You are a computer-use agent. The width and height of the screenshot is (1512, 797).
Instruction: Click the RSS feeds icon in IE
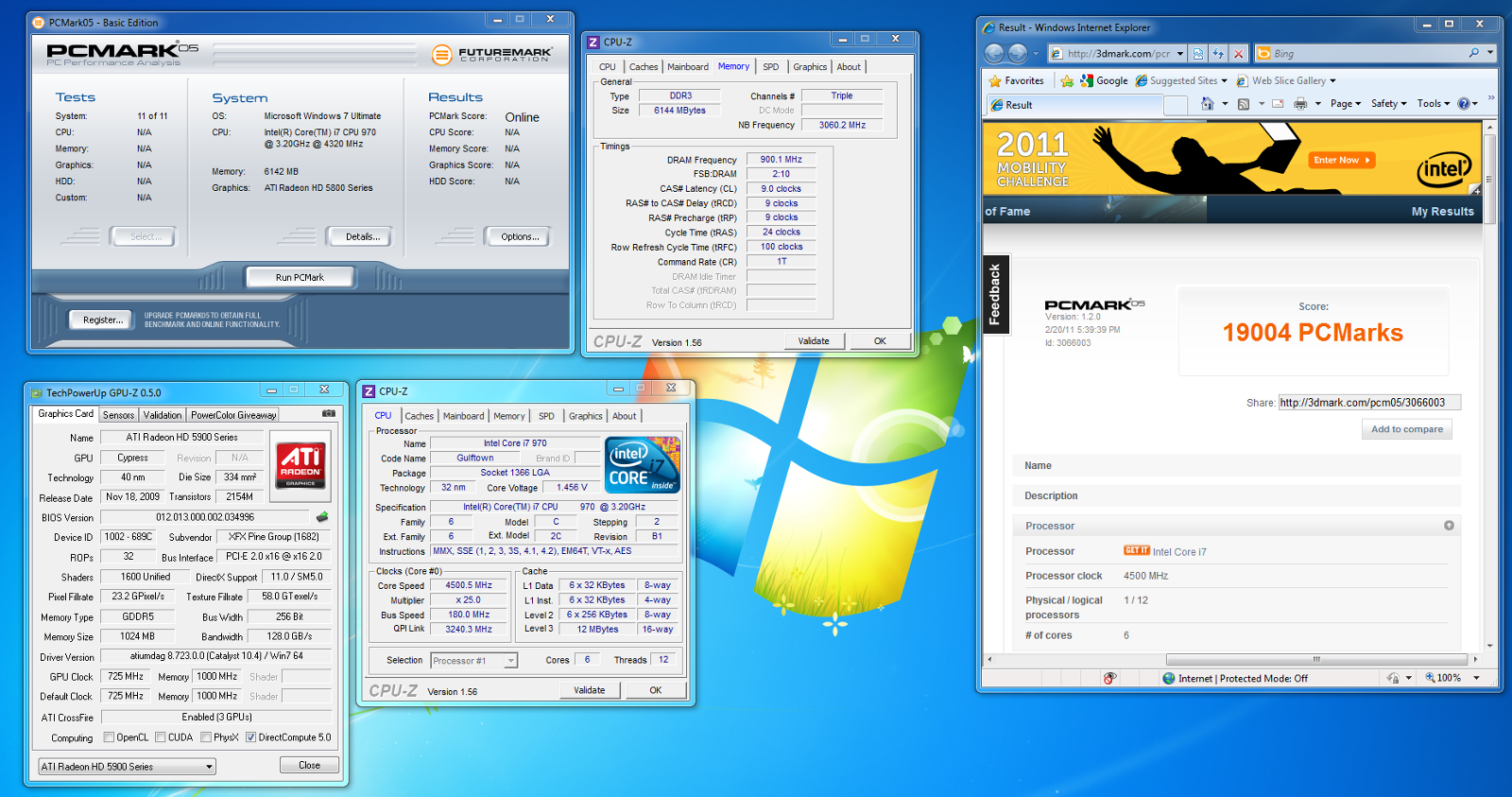click(1244, 104)
